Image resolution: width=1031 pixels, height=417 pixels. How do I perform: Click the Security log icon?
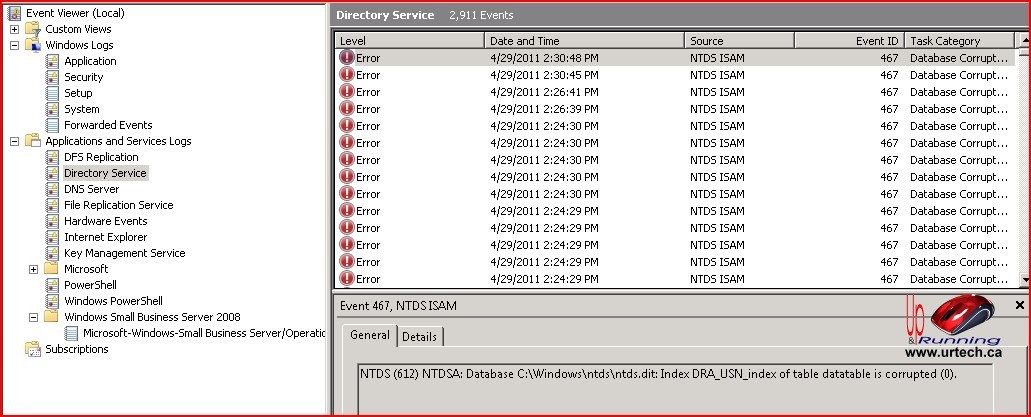tap(53, 77)
